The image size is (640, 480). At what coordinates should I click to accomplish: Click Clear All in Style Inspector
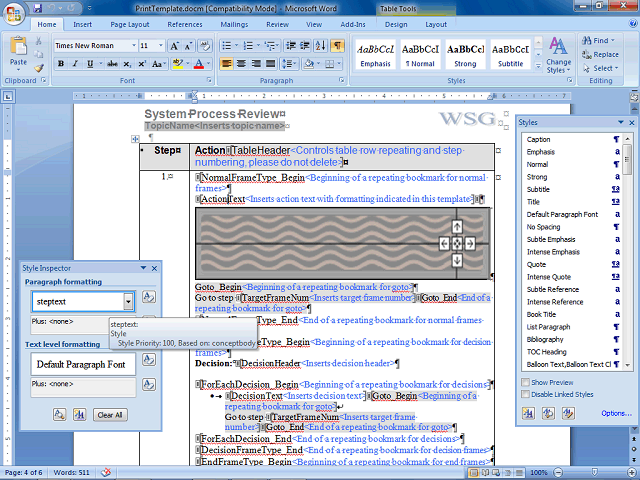click(110, 415)
